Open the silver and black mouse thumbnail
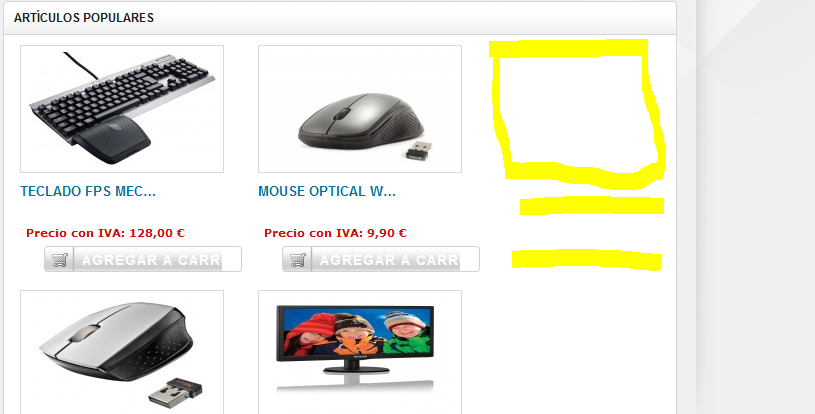This screenshot has width=815, height=414. click(122, 352)
